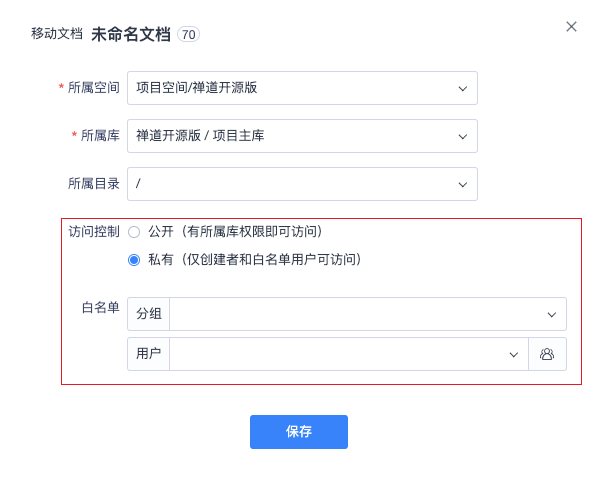Click the 用户 label addon
The height and width of the screenshot is (485, 598).
click(149, 354)
